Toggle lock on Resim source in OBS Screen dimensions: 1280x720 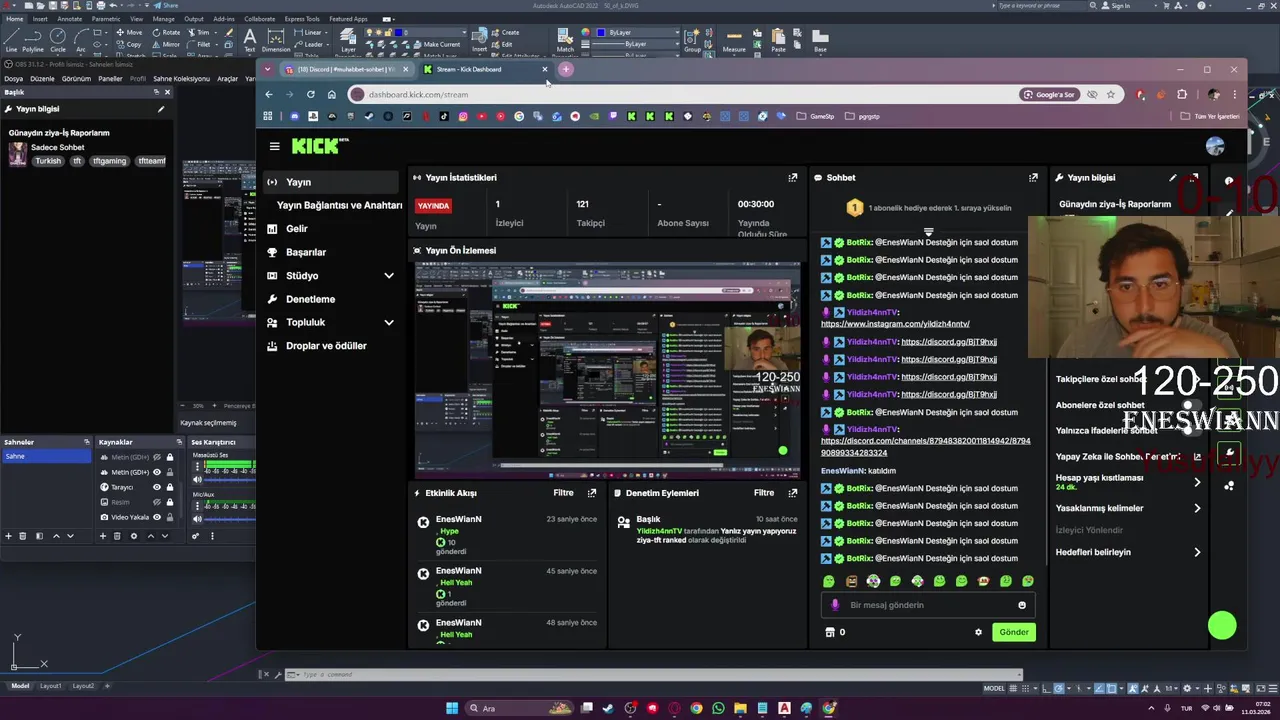point(170,502)
